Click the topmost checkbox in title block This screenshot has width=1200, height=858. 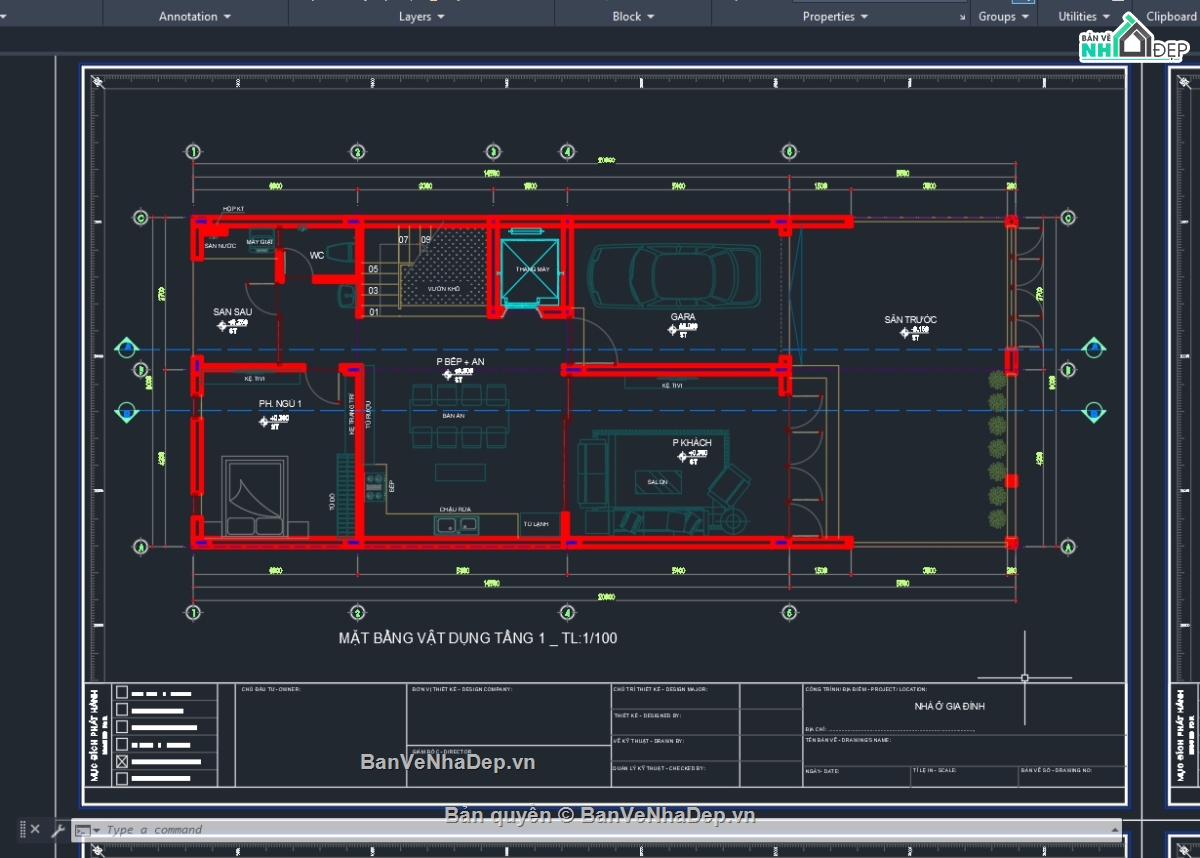click(122, 692)
